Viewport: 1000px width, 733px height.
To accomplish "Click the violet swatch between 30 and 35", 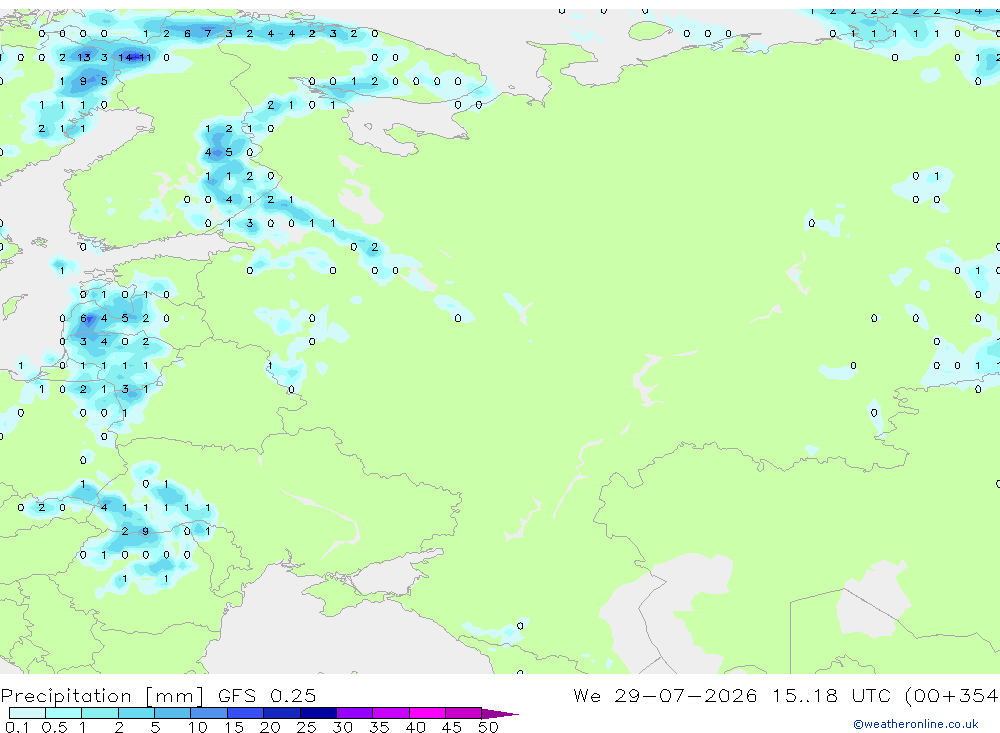I will click(355, 713).
